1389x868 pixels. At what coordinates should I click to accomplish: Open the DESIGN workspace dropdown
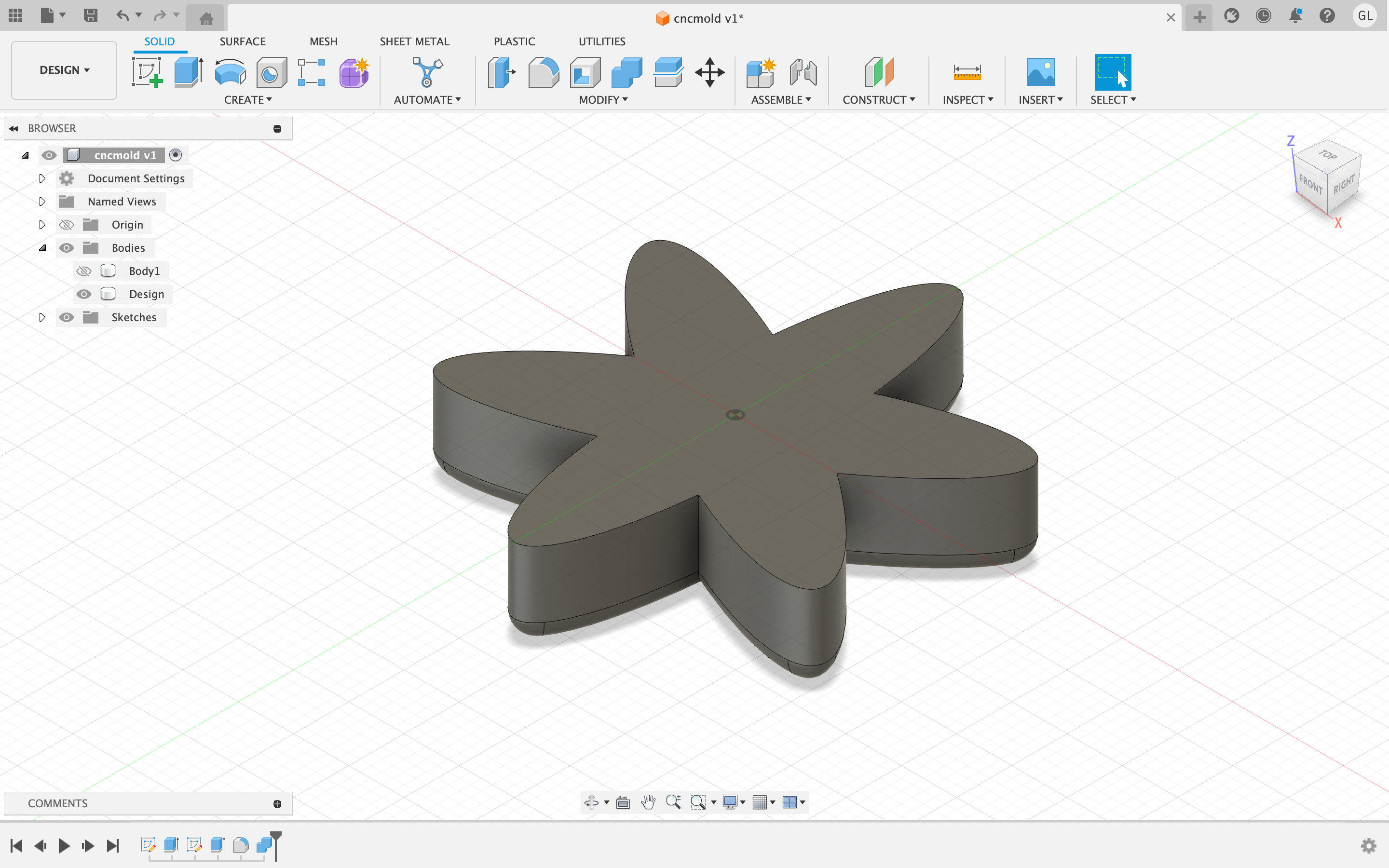click(x=64, y=70)
